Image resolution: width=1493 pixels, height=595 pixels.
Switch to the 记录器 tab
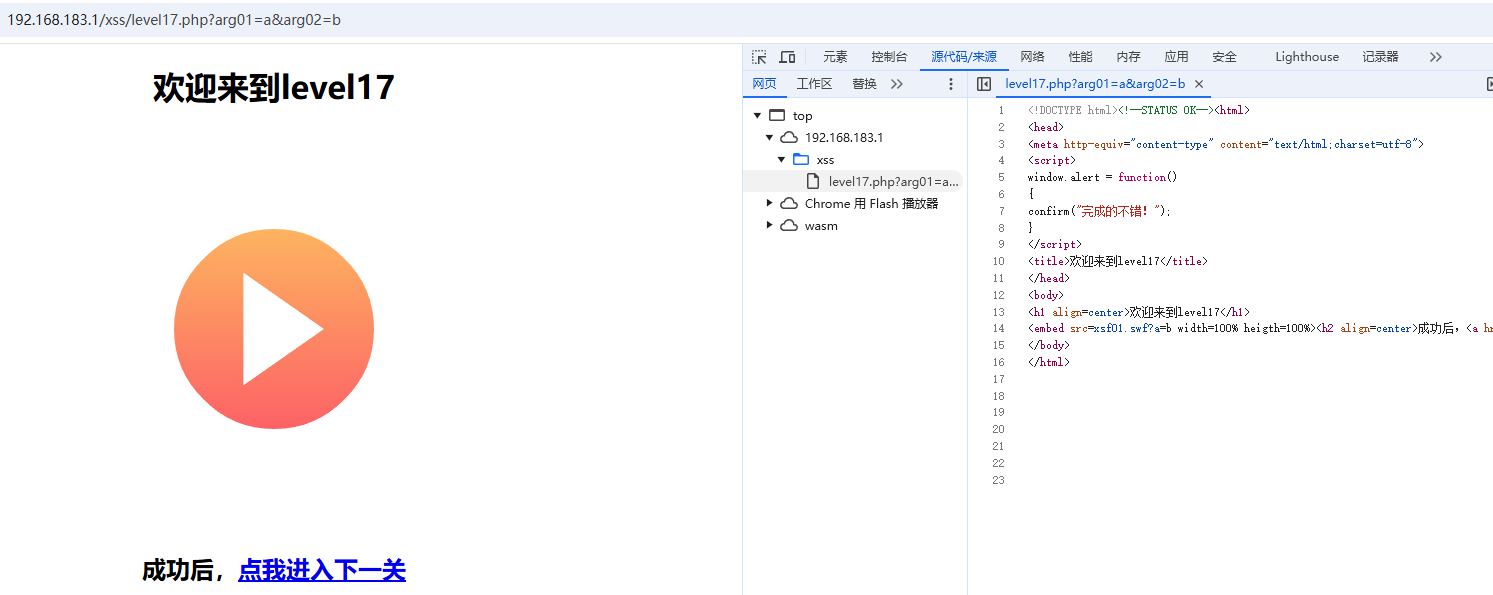click(1380, 57)
